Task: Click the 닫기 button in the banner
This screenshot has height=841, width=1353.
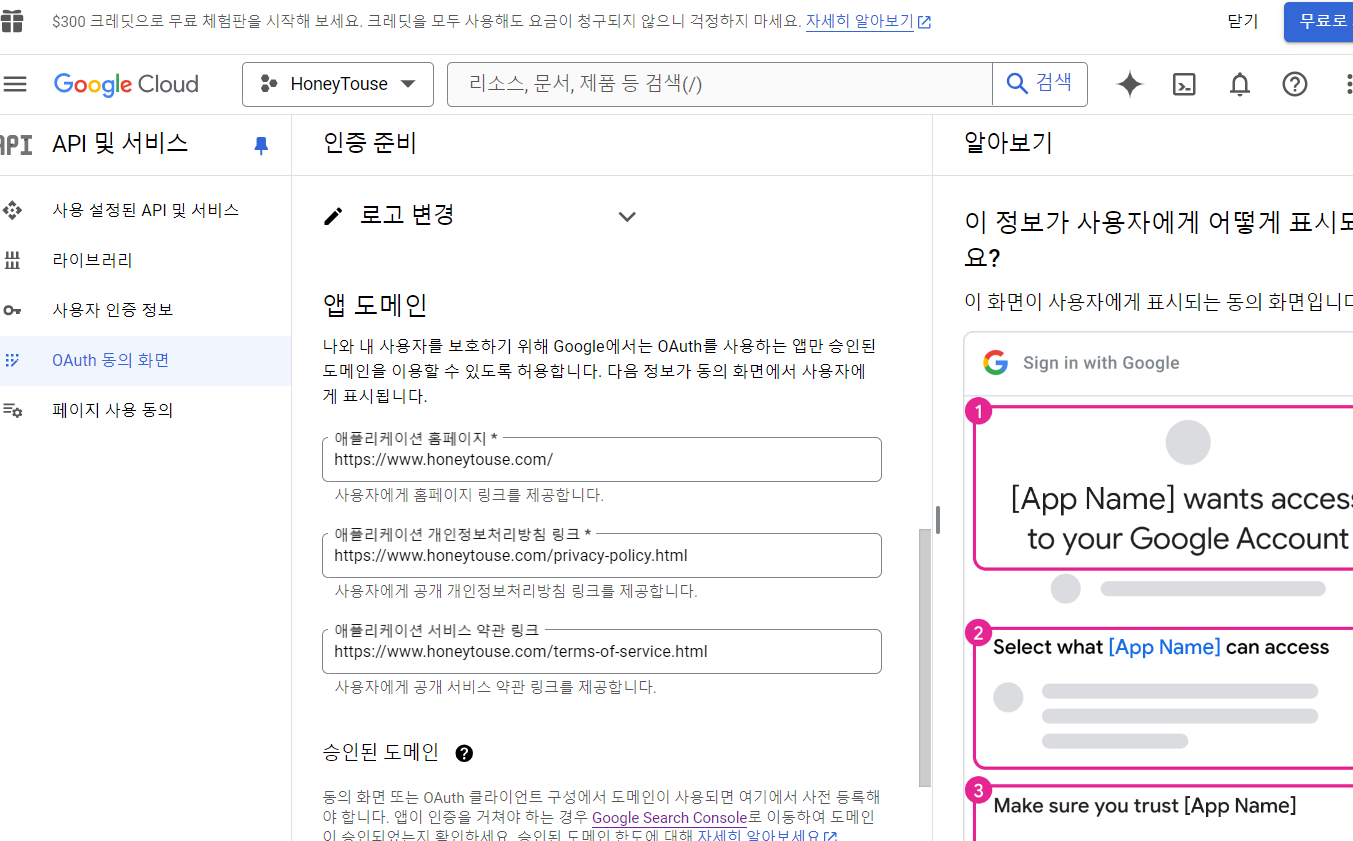Action: (1243, 21)
